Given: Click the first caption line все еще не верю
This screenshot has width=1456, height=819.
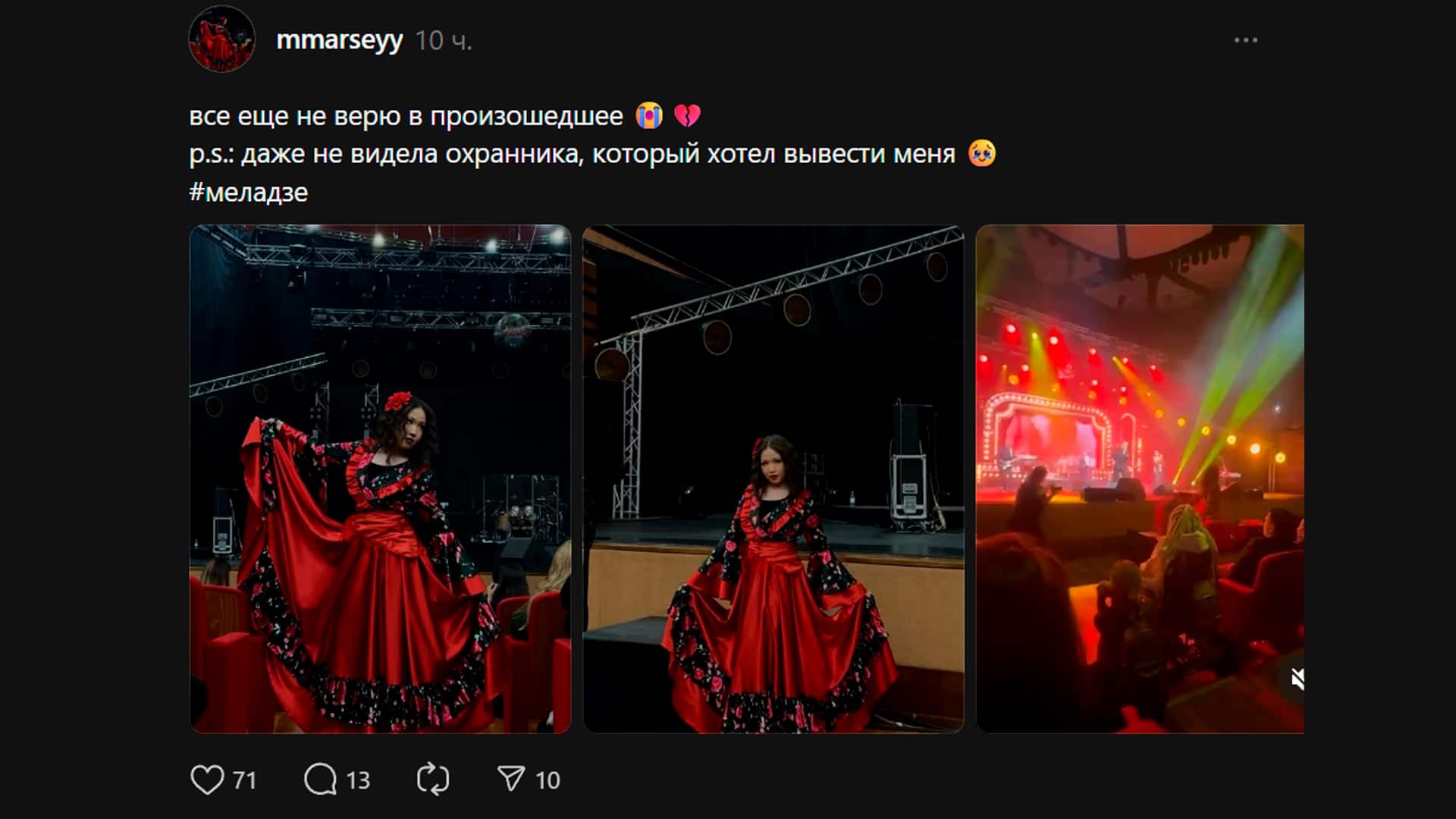Looking at the screenshot, I should [406, 116].
